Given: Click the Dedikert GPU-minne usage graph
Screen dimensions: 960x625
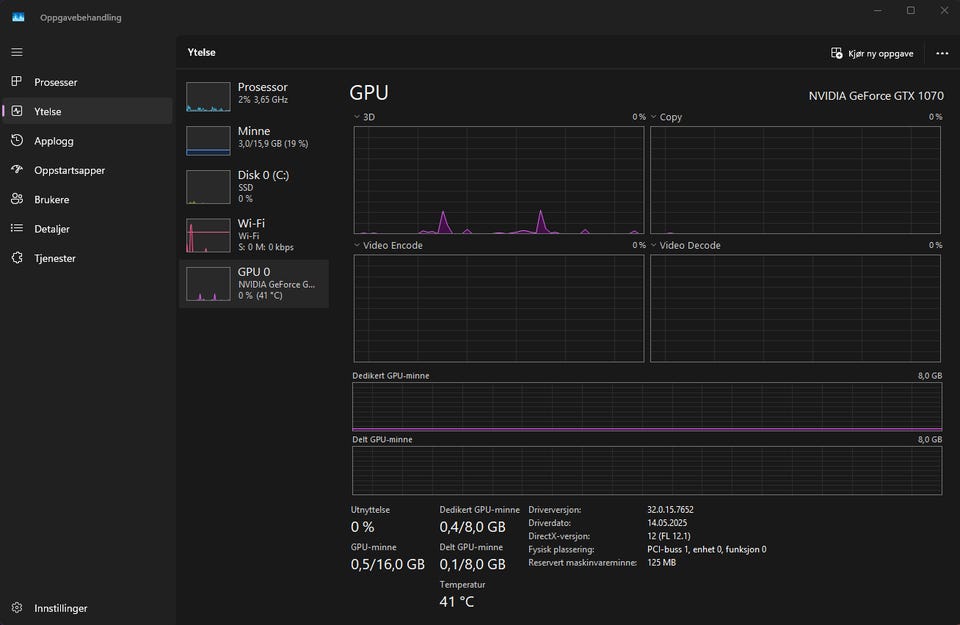Looking at the screenshot, I should click(x=646, y=407).
